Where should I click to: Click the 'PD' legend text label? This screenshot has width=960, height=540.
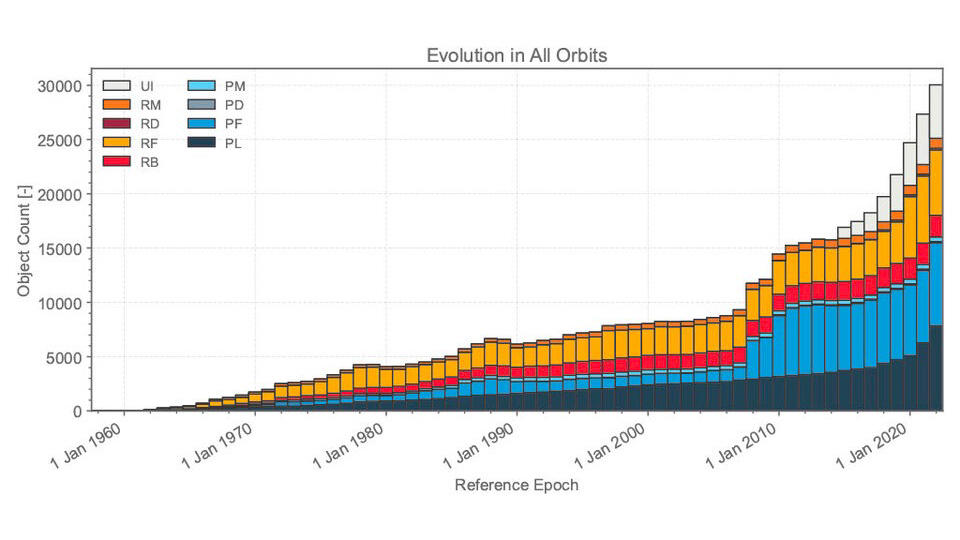tap(234, 105)
